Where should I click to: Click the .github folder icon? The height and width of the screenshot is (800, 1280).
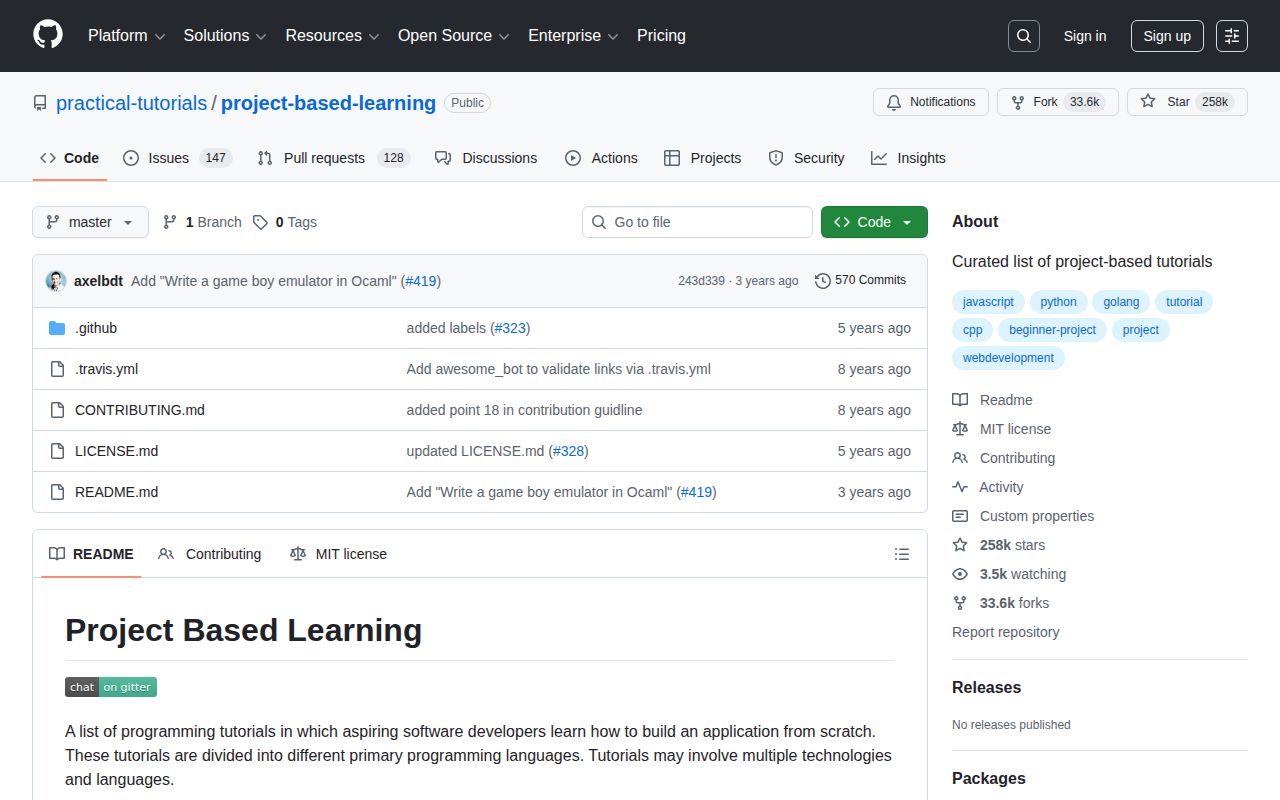click(57, 328)
